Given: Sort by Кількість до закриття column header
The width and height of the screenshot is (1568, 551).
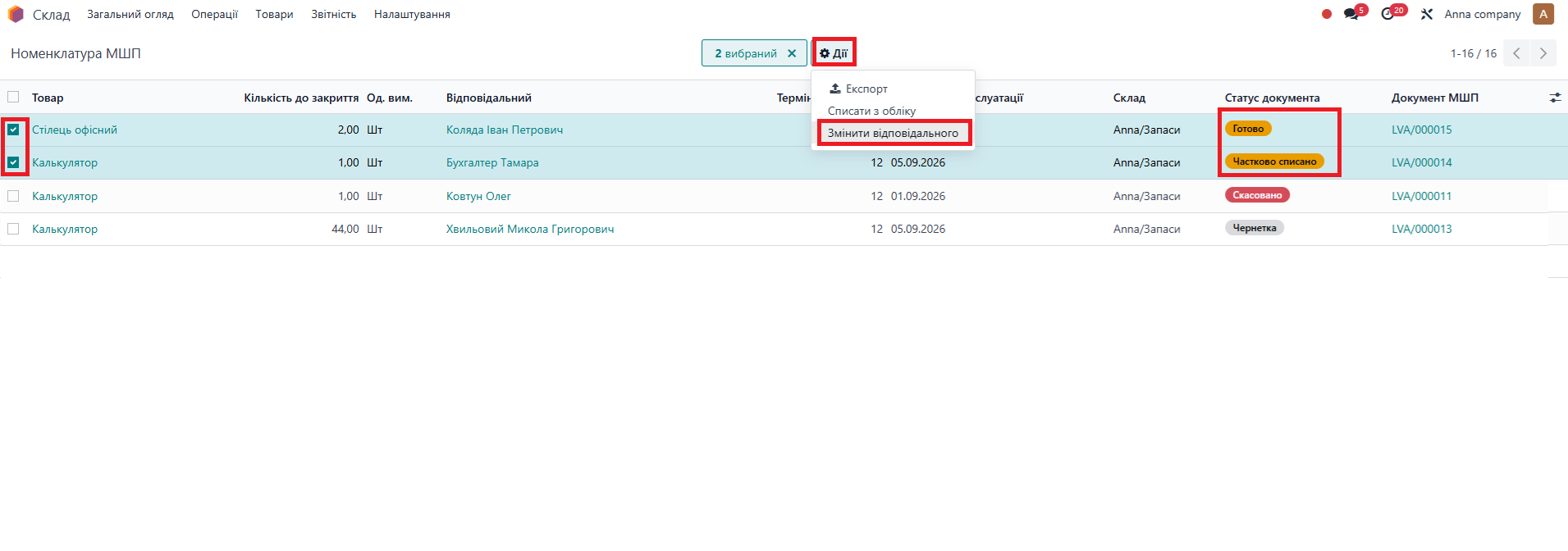Looking at the screenshot, I should 300,98.
